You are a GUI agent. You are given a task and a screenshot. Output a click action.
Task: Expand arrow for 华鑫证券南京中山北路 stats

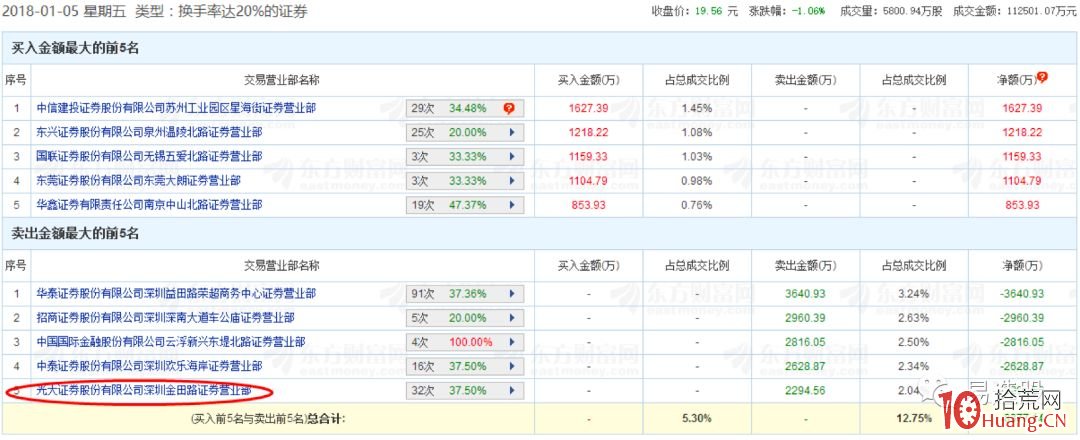[511, 205]
